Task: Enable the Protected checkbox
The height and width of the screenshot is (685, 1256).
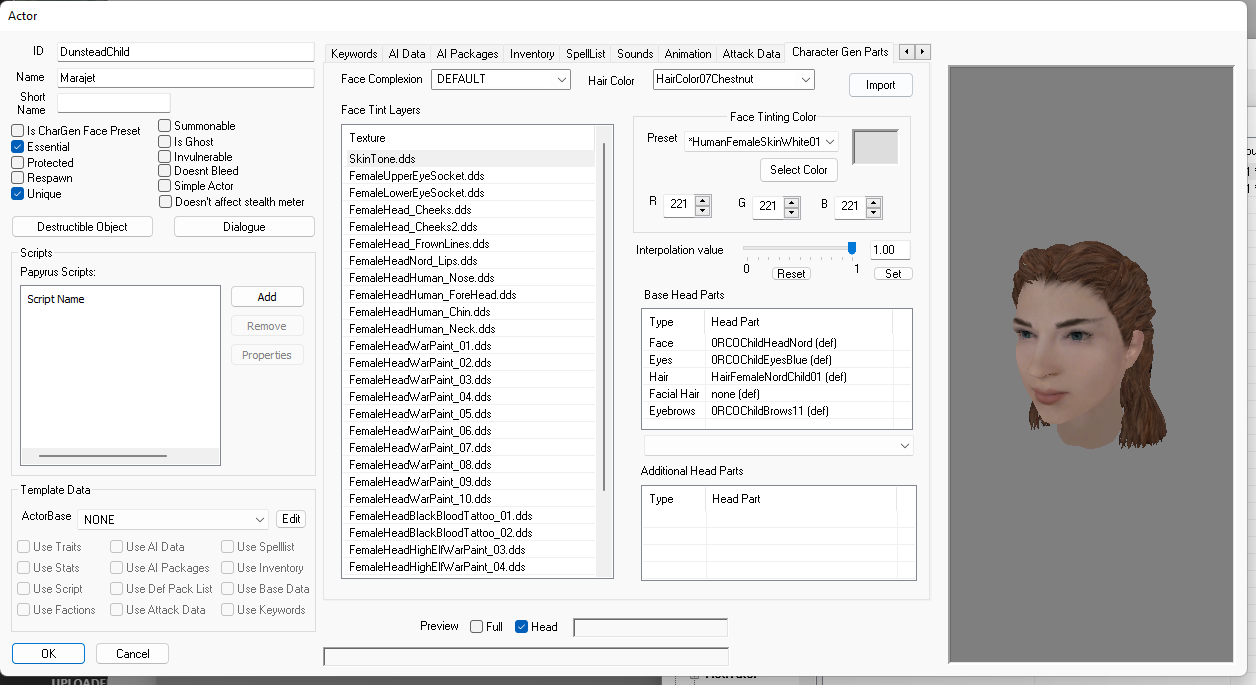Action: pos(18,163)
